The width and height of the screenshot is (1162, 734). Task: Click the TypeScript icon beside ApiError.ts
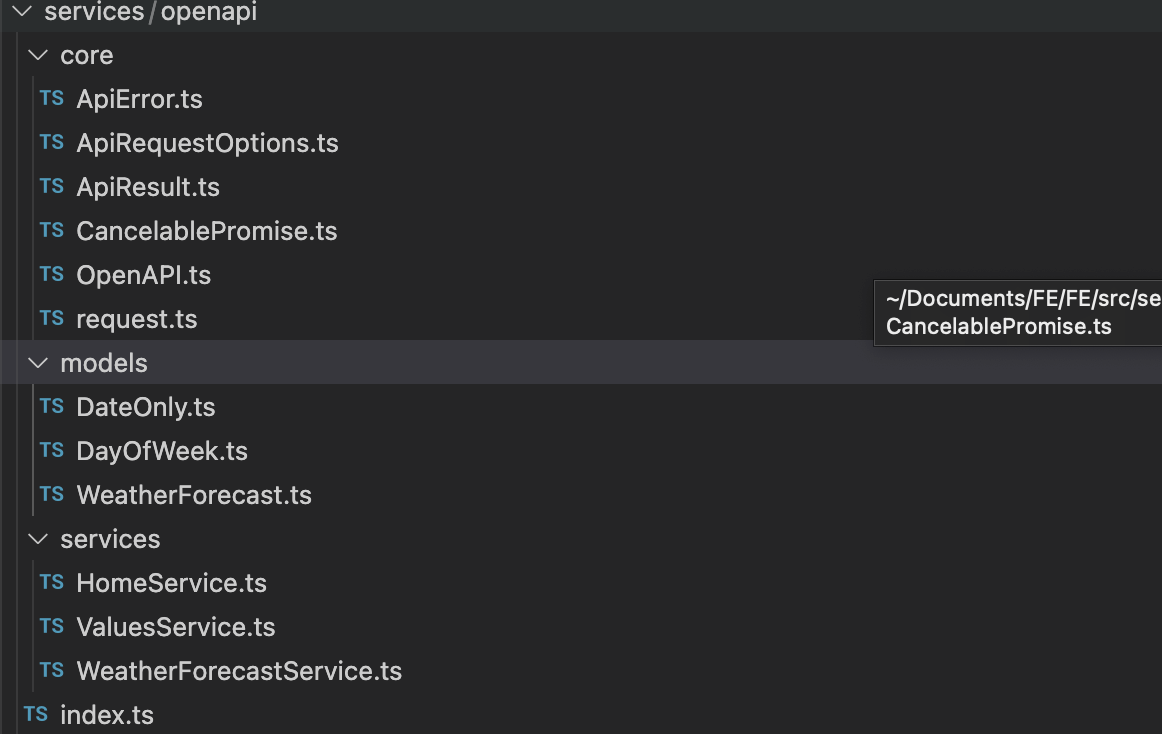coord(51,99)
